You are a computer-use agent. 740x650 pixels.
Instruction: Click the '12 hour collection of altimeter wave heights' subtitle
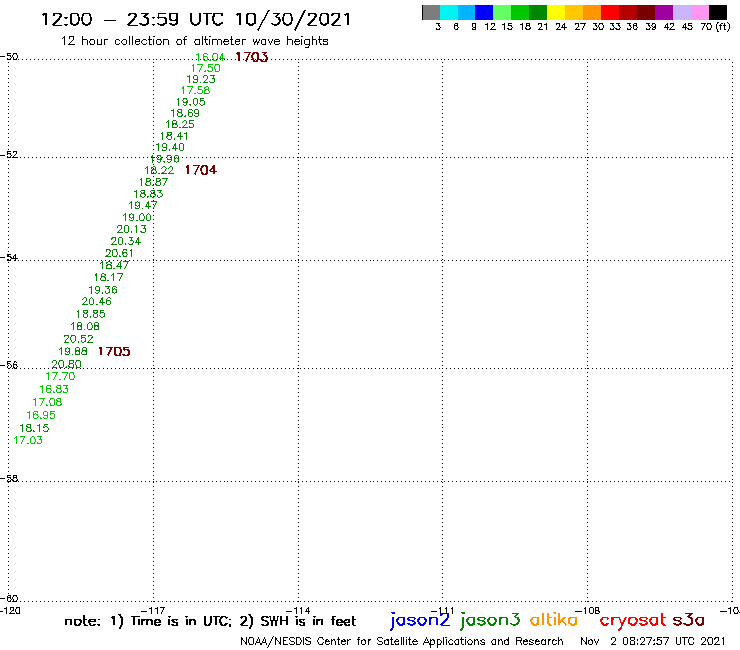point(194,41)
